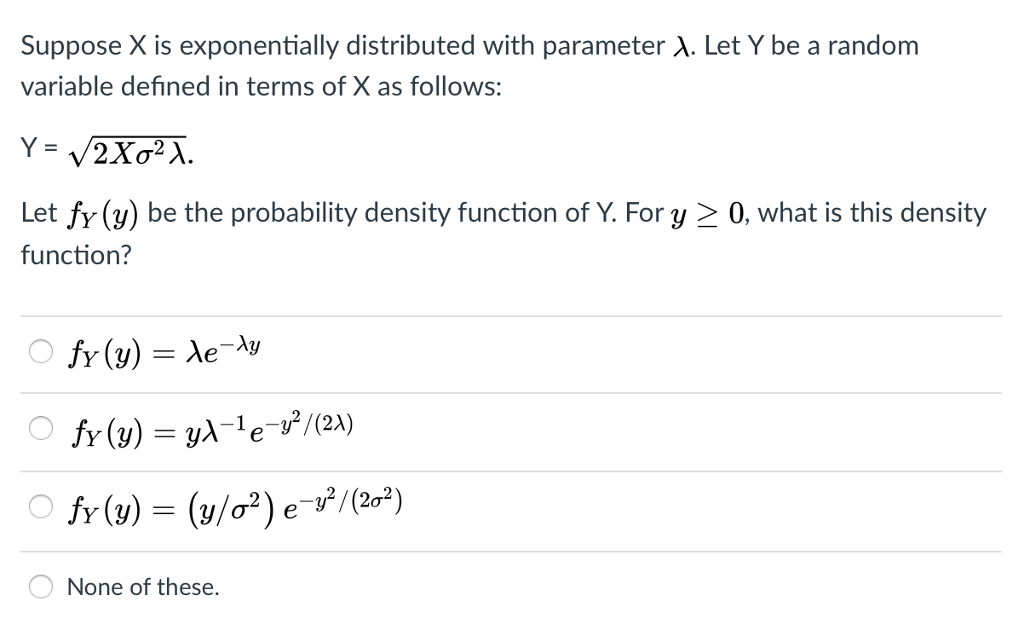This screenshot has width=1024, height=636.
Task: Click the question prompt about density function
Action: [500, 213]
